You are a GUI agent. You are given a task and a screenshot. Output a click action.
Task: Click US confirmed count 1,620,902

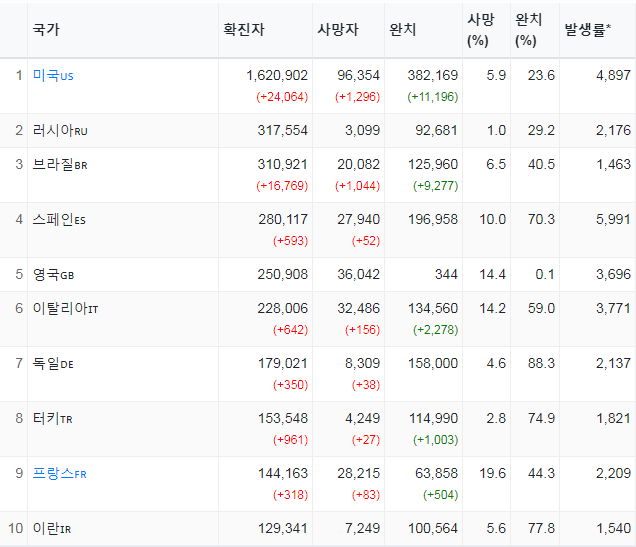click(x=277, y=75)
